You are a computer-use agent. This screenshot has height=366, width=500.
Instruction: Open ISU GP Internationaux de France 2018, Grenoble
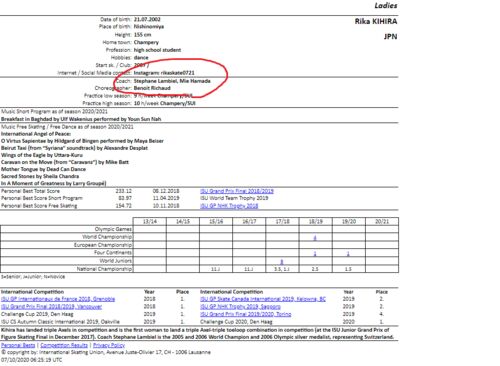coord(58,299)
